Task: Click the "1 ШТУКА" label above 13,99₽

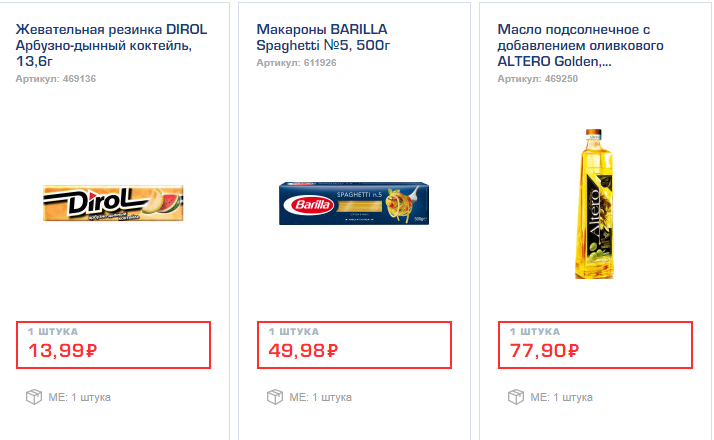Action: (52, 331)
